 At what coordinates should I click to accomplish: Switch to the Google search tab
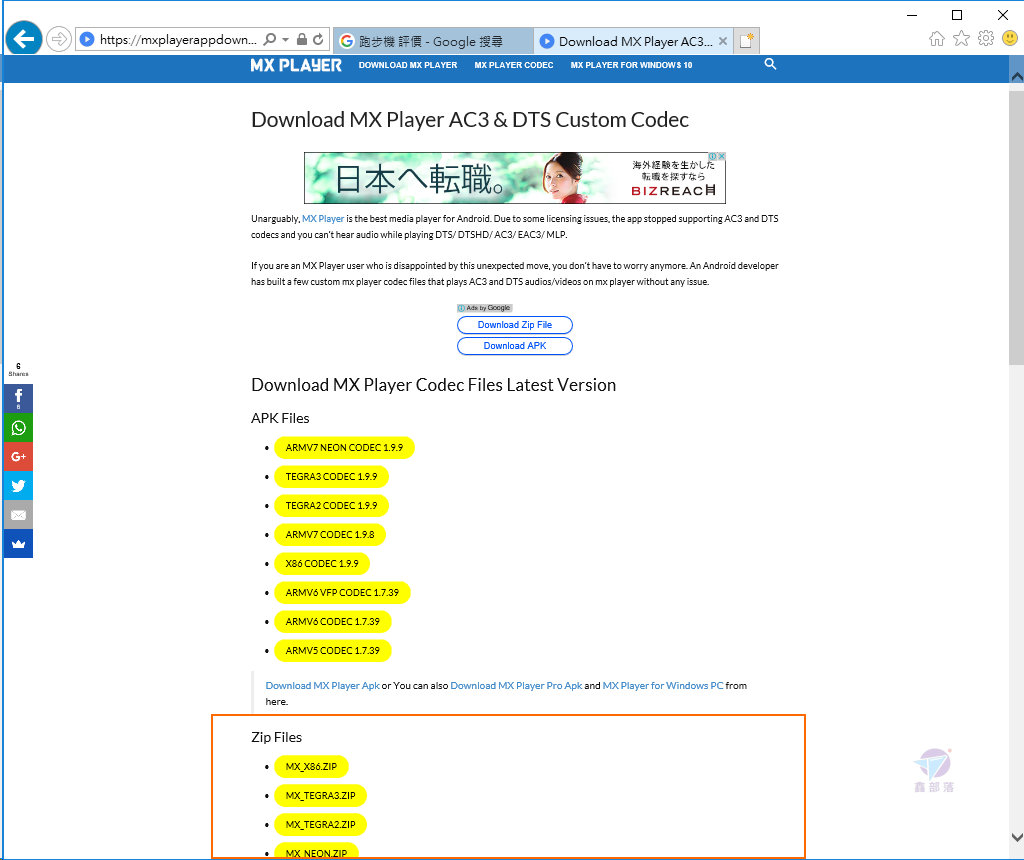tap(433, 41)
